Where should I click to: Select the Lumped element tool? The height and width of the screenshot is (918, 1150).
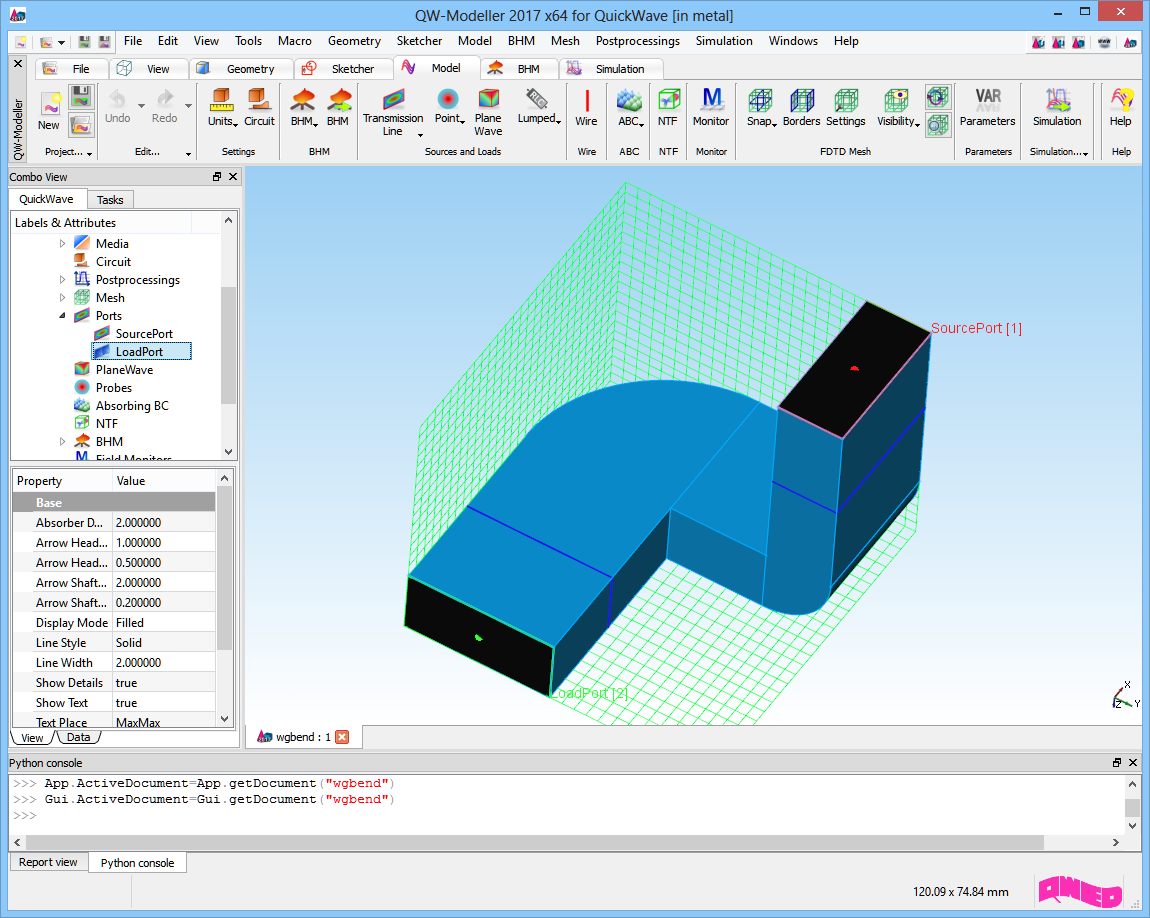[x=538, y=98]
